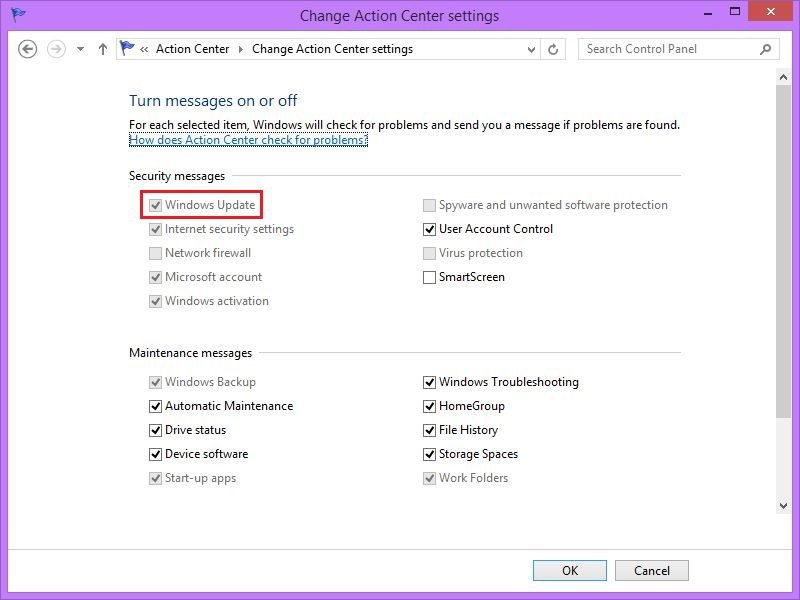Toggle the Windows Update checkbox

coord(155,205)
